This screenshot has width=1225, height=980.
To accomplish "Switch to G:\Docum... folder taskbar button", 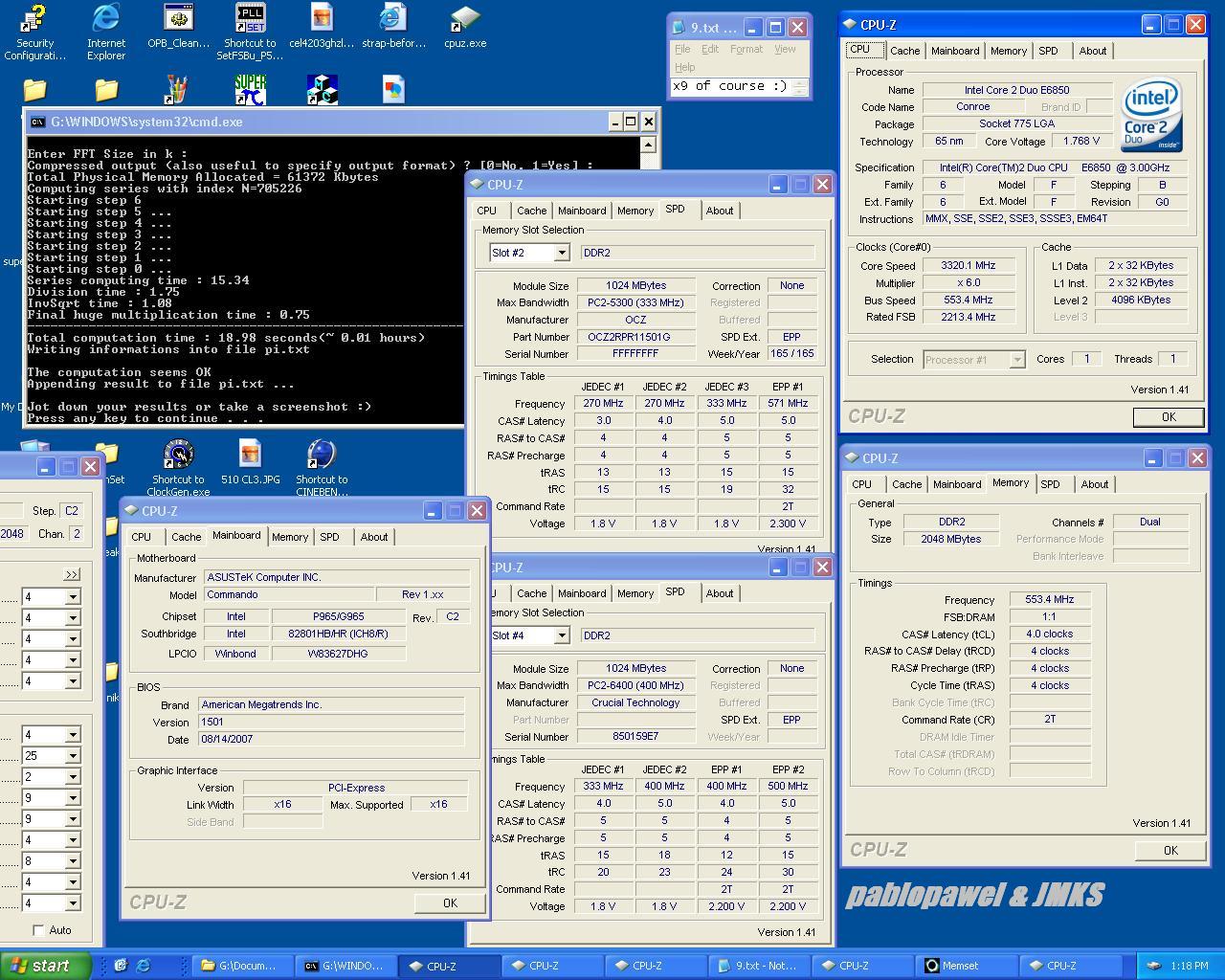I will click(x=243, y=966).
